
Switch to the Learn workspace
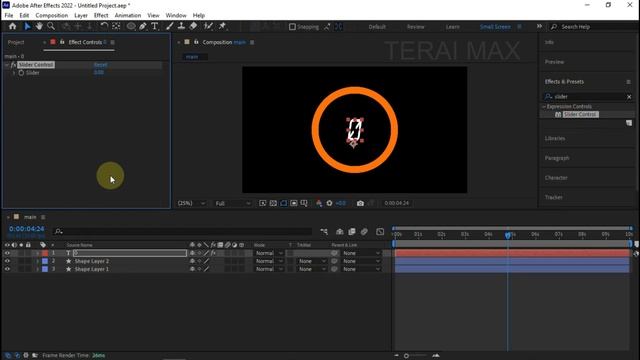[x=452, y=27]
